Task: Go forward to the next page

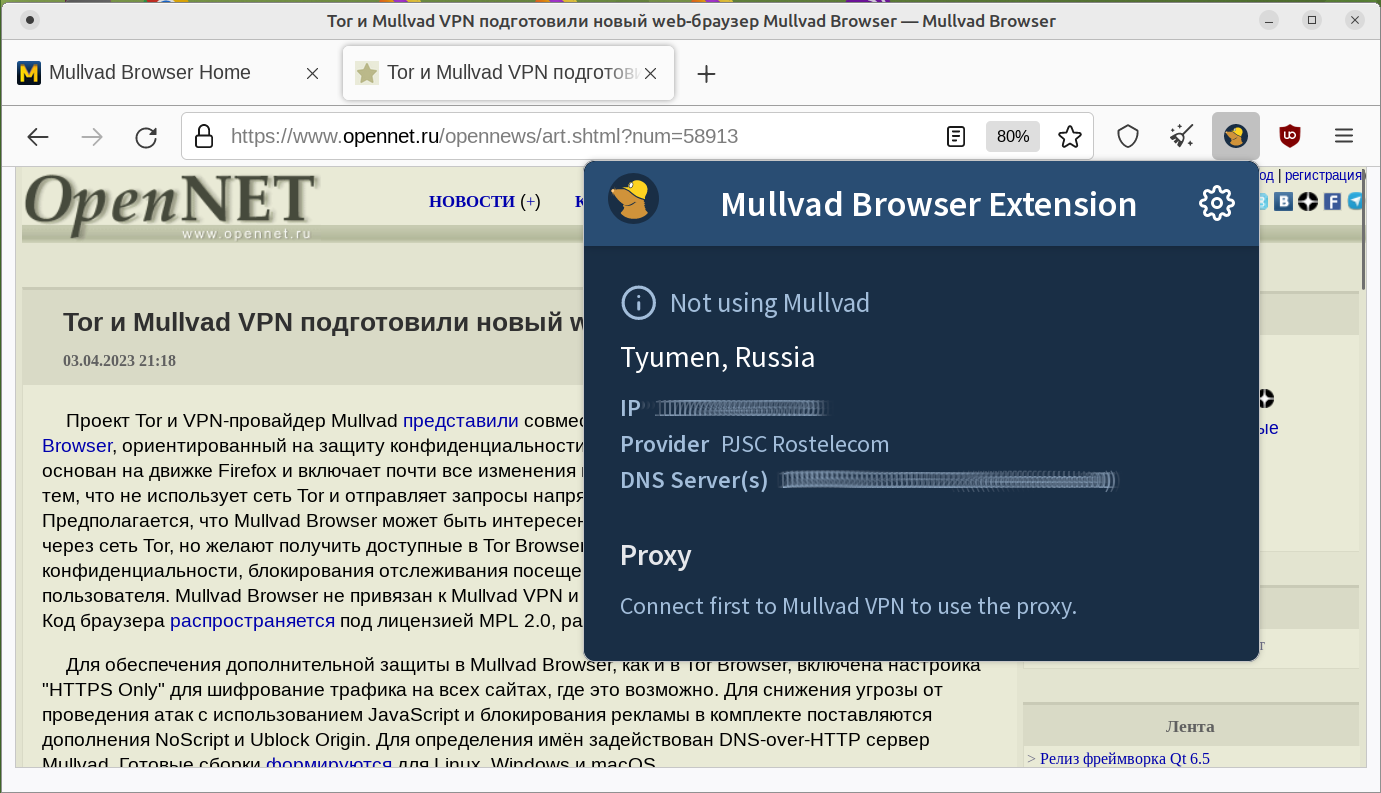Action: point(92,136)
